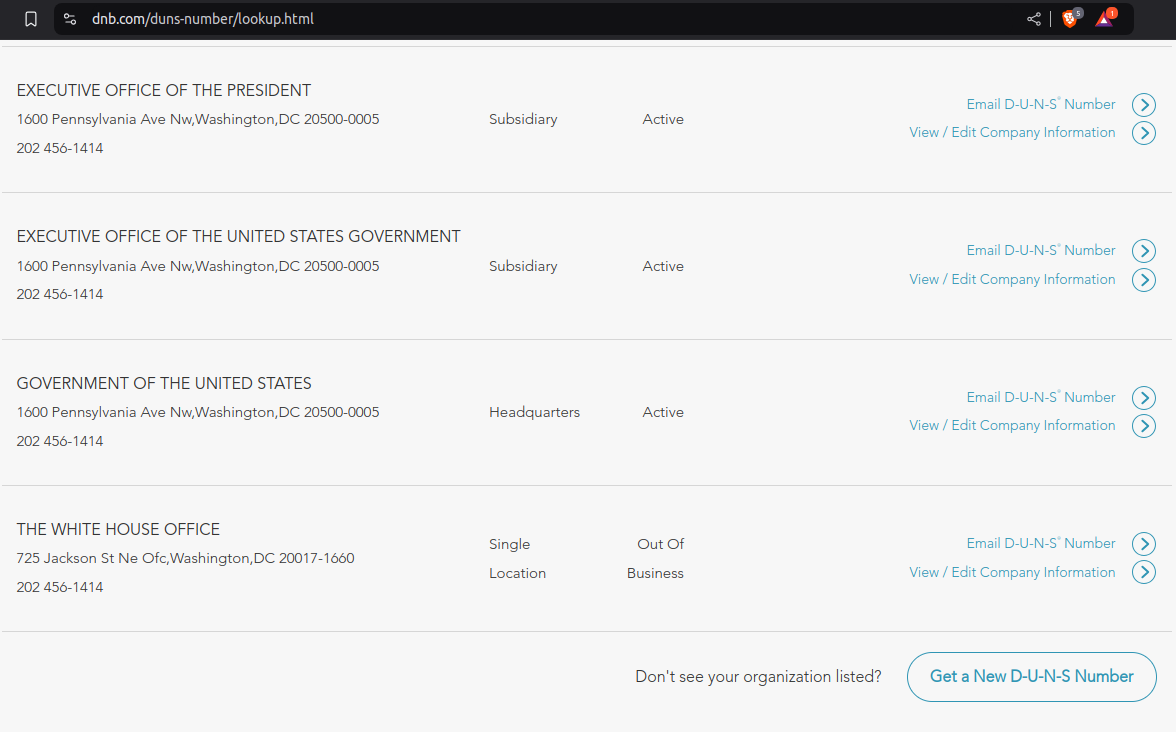Click "Don't see your organization listed?" text
Image resolution: width=1176 pixels, height=732 pixels.
[x=758, y=676]
